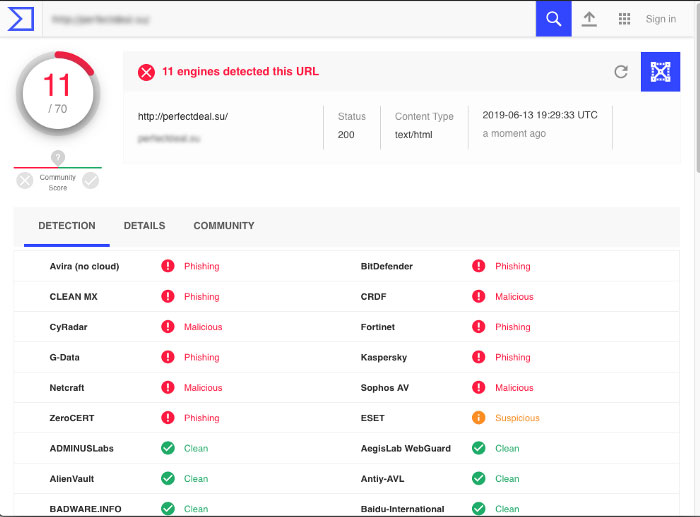Image resolution: width=700 pixels, height=517 pixels.
Task: Click the CLEAN MX alert icon
Action: click(x=168, y=296)
